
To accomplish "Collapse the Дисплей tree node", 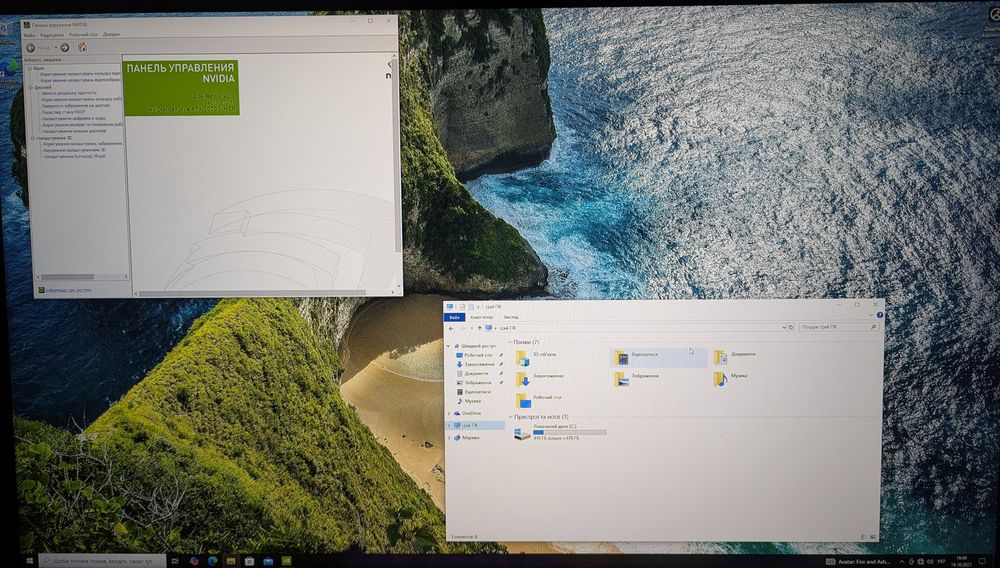I will 30,87.
